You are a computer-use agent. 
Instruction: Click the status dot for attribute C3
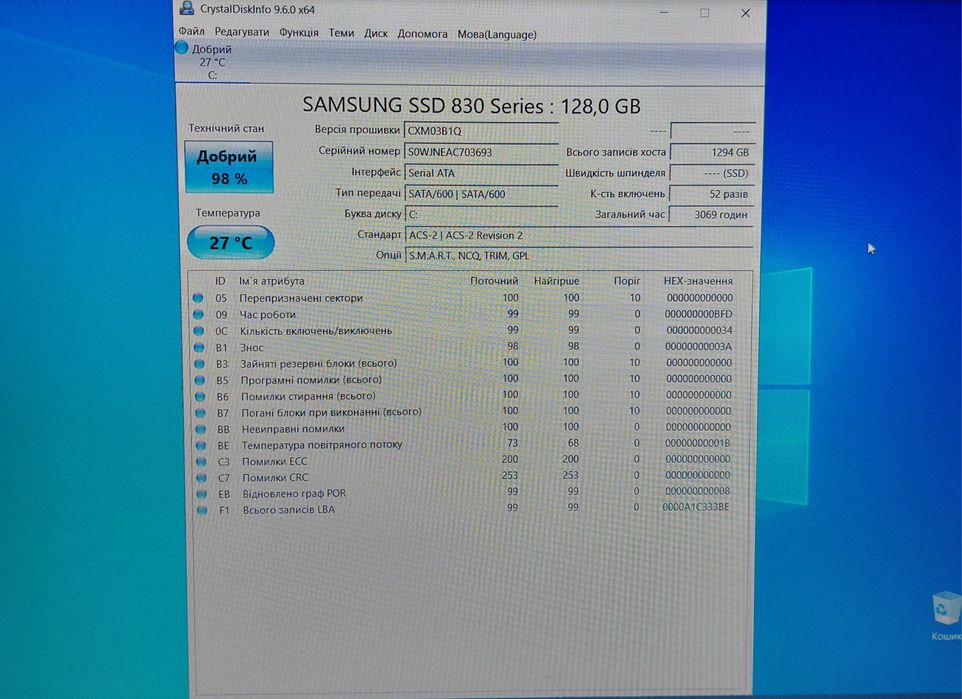coord(201,461)
